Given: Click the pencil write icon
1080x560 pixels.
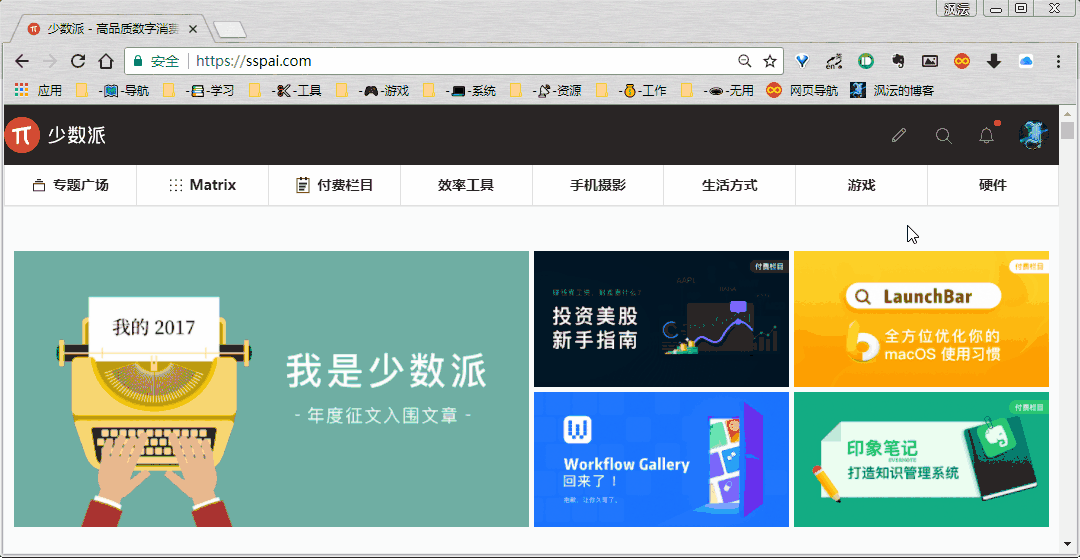Looking at the screenshot, I should pyautogui.click(x=899, y=135).
